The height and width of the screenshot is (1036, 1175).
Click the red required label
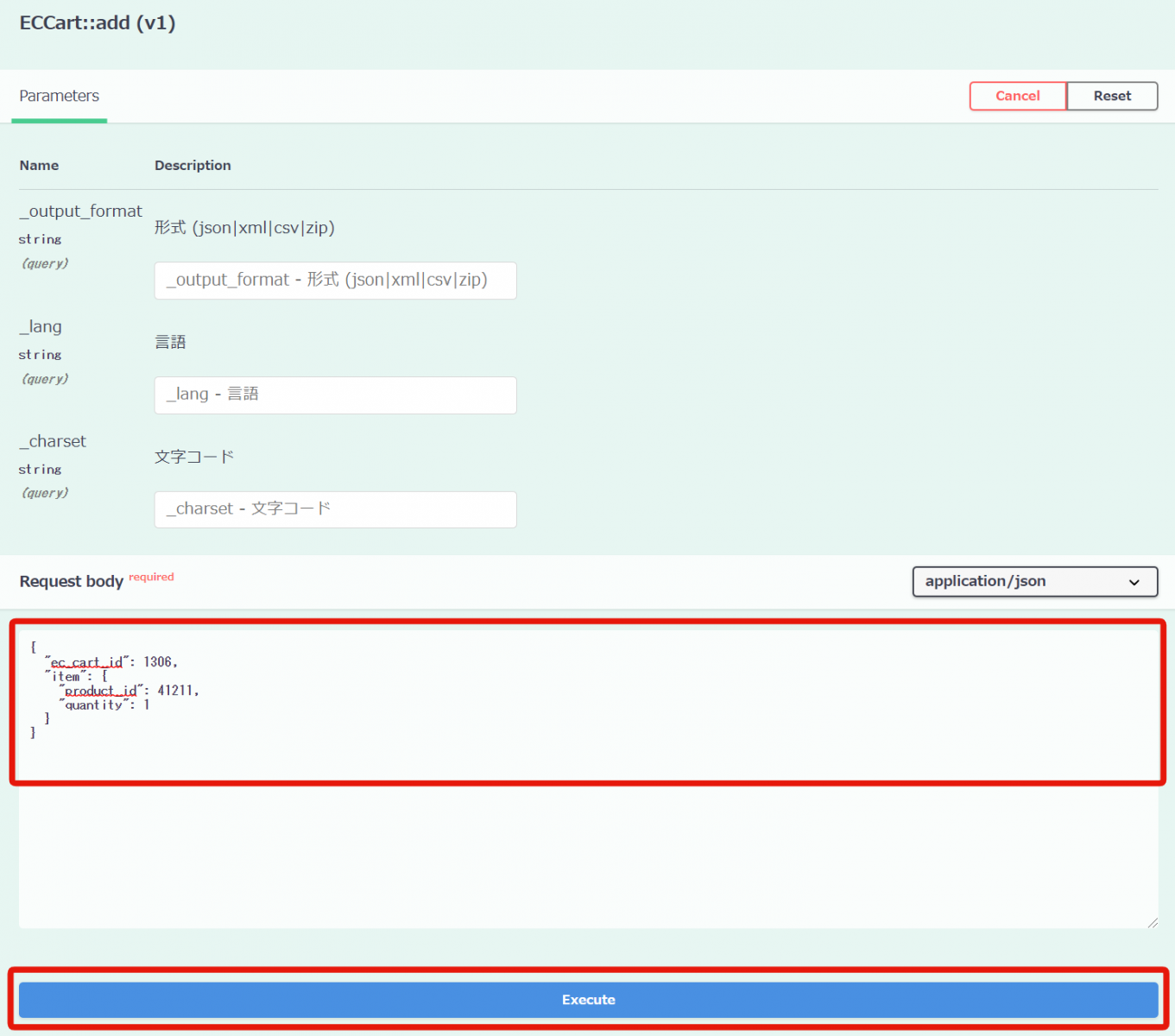[x=151, y=577]
